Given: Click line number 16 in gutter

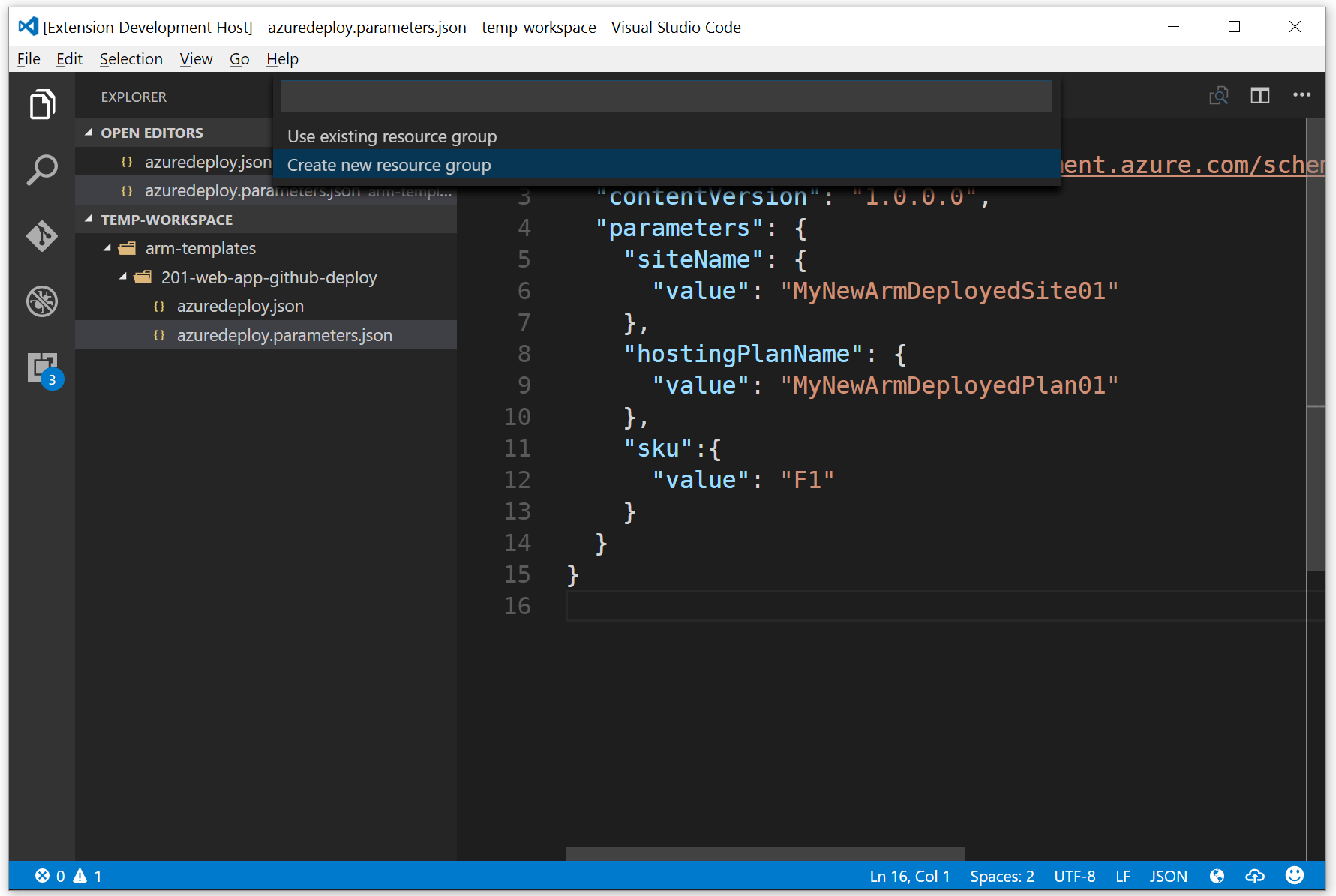Looking at the screenshot, I should tap(517, 606).
